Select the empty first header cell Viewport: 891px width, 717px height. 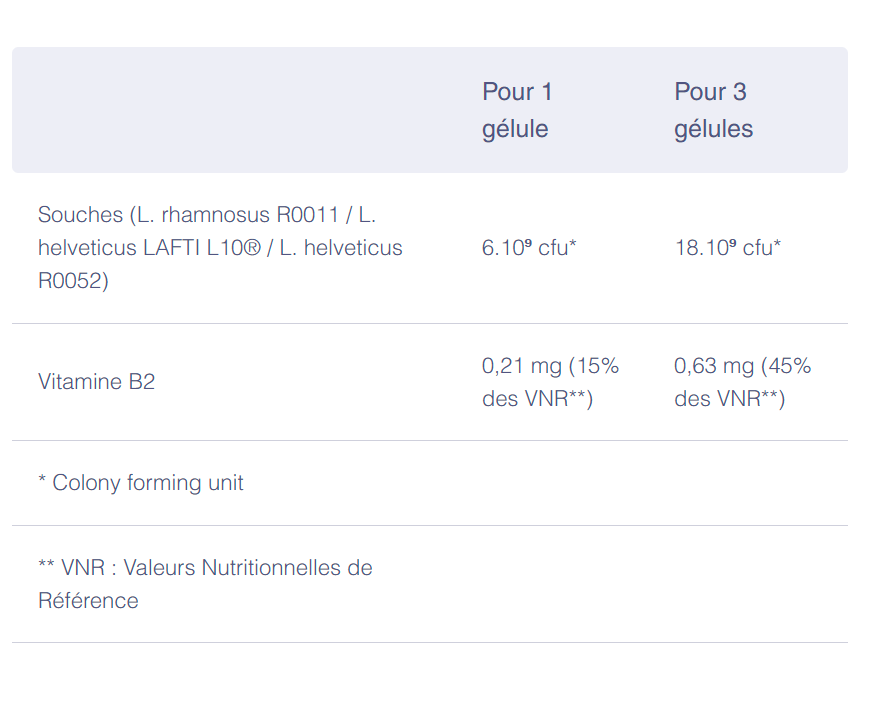click(240, 110)
